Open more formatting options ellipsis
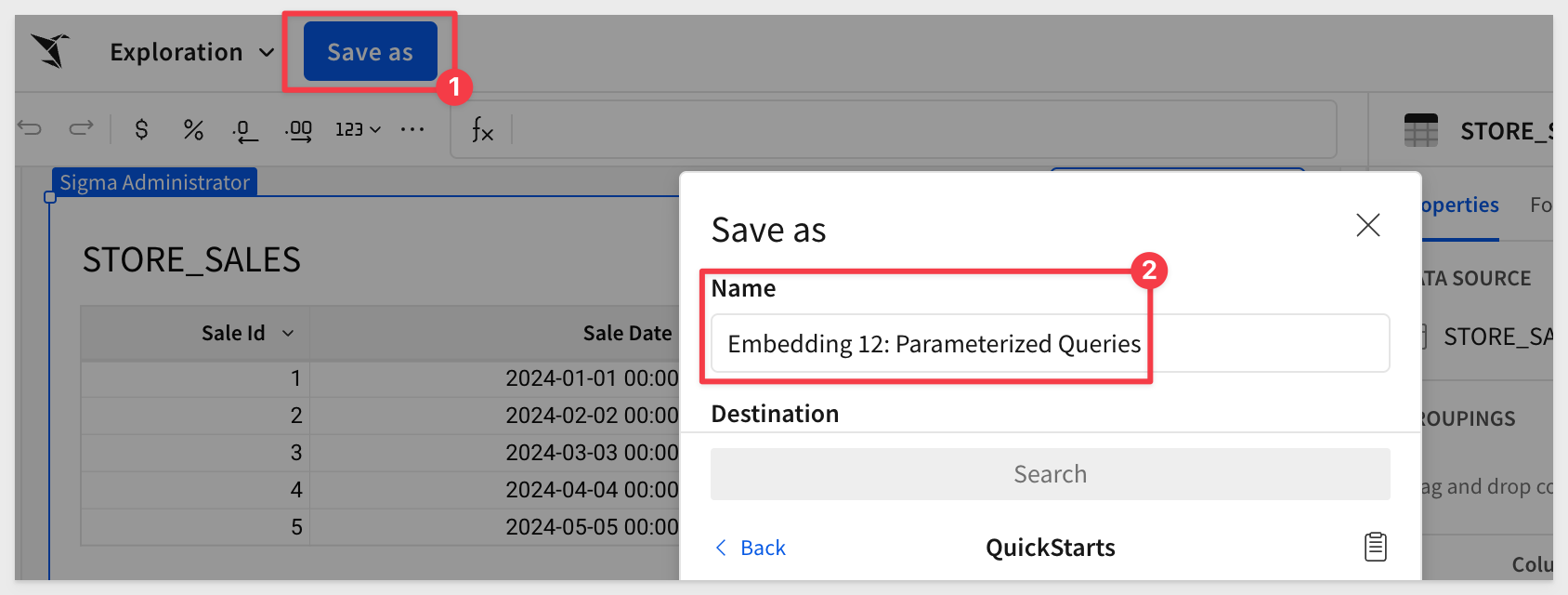Viewport: 1568px width, 595px height. (412, 129)
